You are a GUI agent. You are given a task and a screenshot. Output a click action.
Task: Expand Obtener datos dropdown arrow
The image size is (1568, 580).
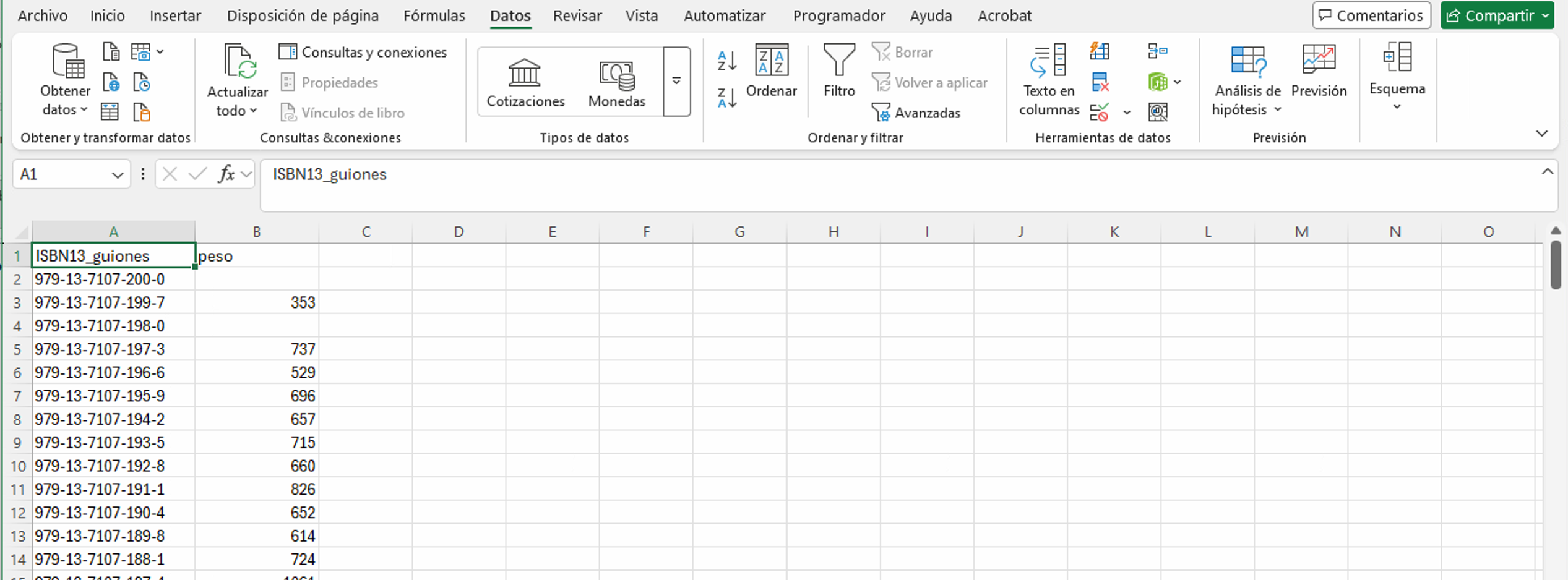pos(84,109)
